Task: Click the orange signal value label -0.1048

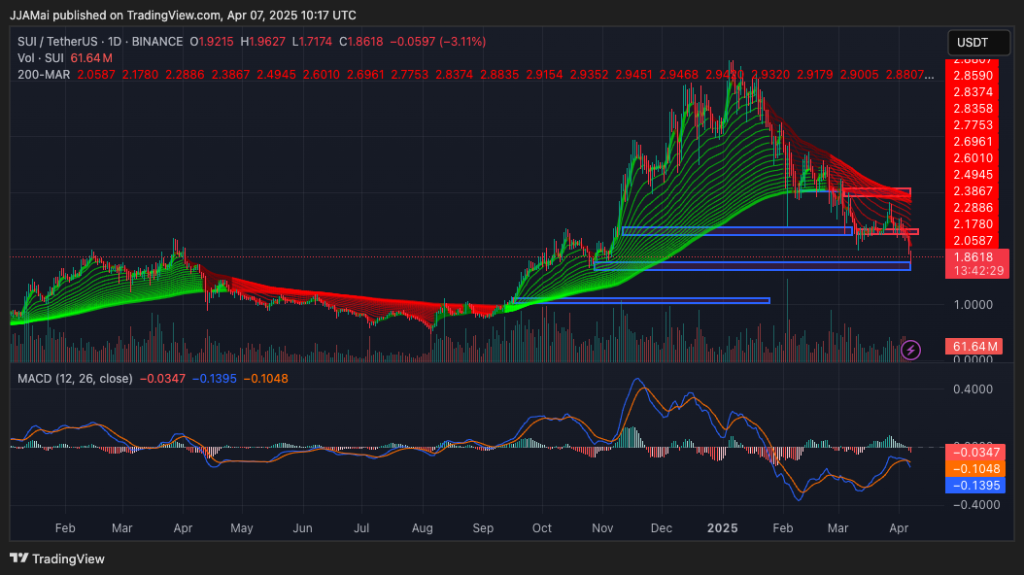Action: [975, 468]
